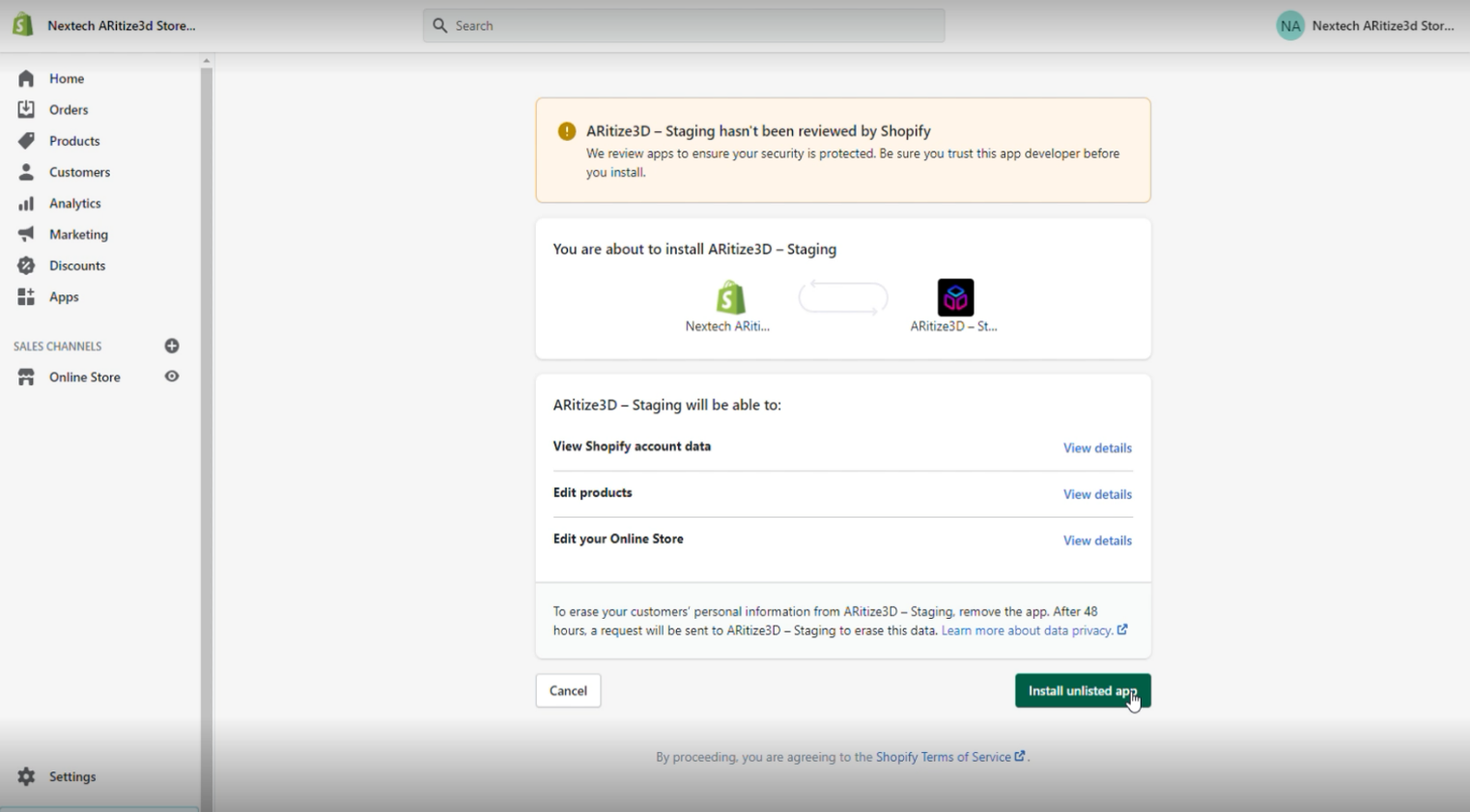The image size is (1470, 812).
Task: View details for Shopify account data
Action: [x=1097, y=448]
